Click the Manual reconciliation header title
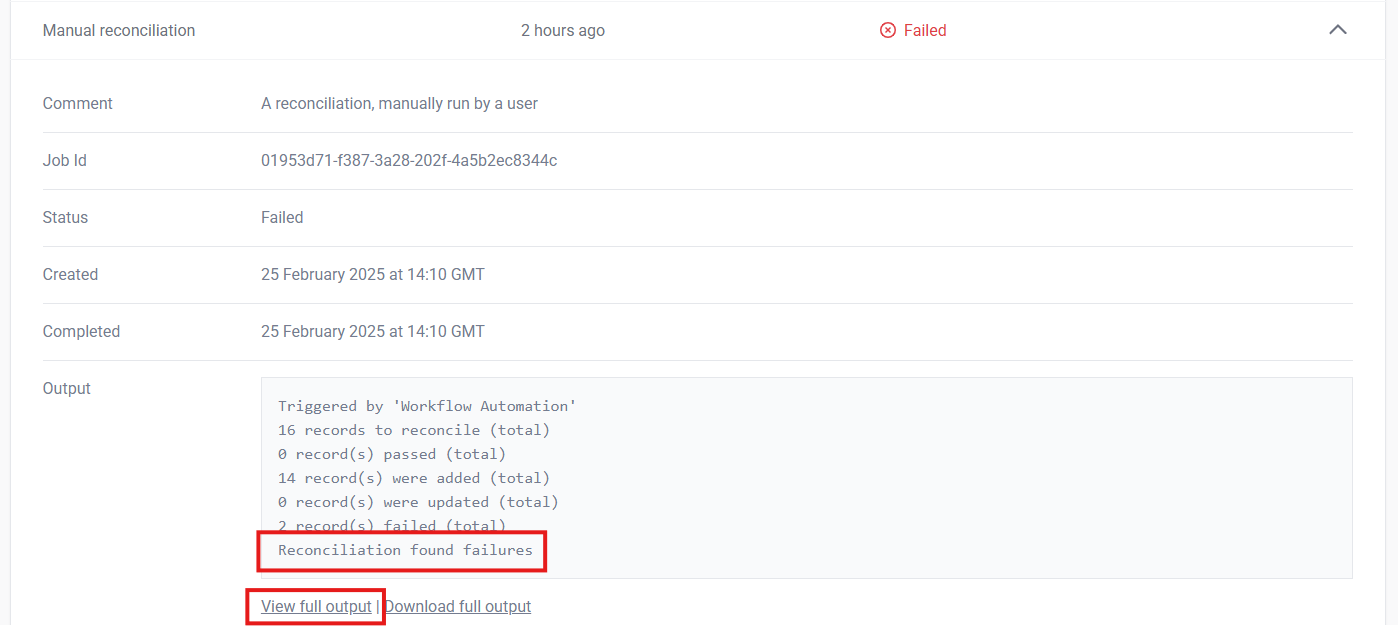This screenshot has height=626, width=1398. click(119, 30)
